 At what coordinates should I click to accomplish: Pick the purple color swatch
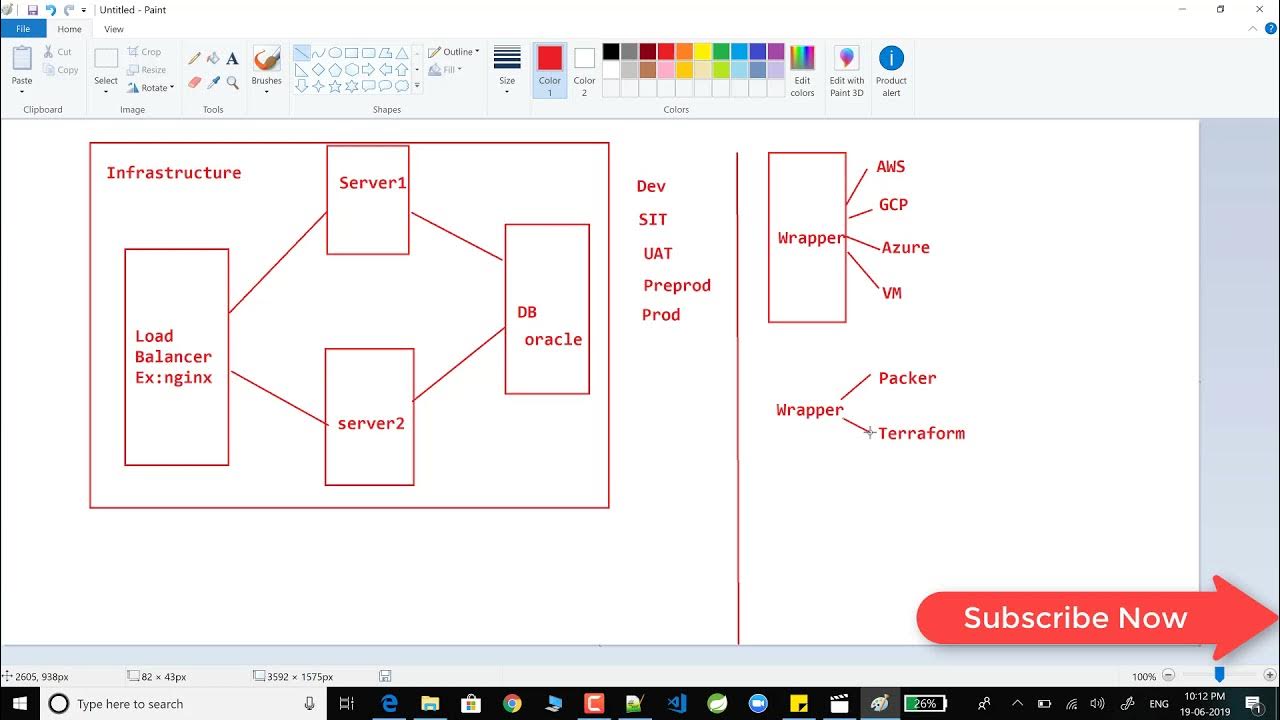(775, 51)
